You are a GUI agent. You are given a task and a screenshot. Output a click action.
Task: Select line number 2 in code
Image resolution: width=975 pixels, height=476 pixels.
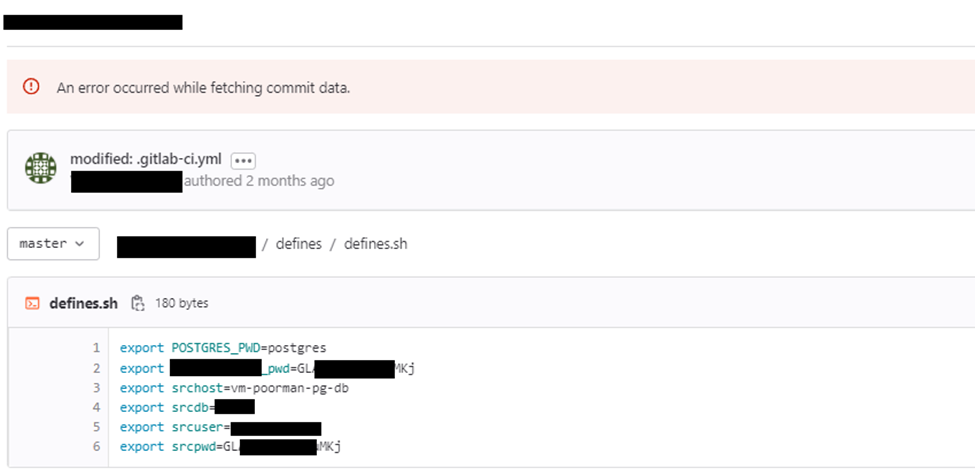[96, 368]
